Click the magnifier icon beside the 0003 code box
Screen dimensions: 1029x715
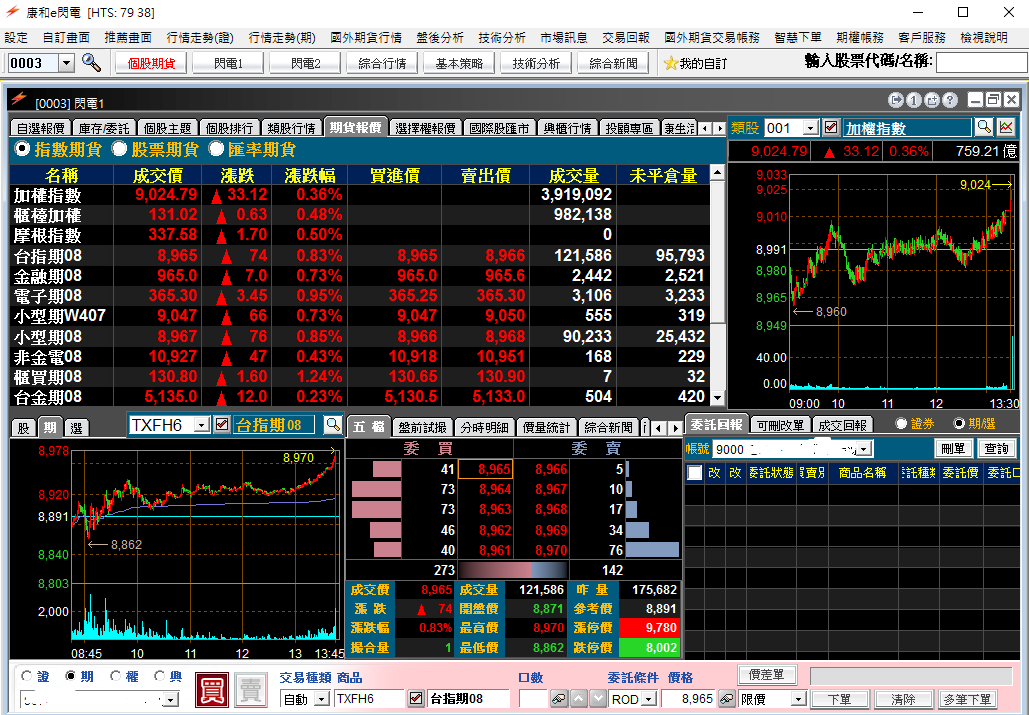pos(91,63)
